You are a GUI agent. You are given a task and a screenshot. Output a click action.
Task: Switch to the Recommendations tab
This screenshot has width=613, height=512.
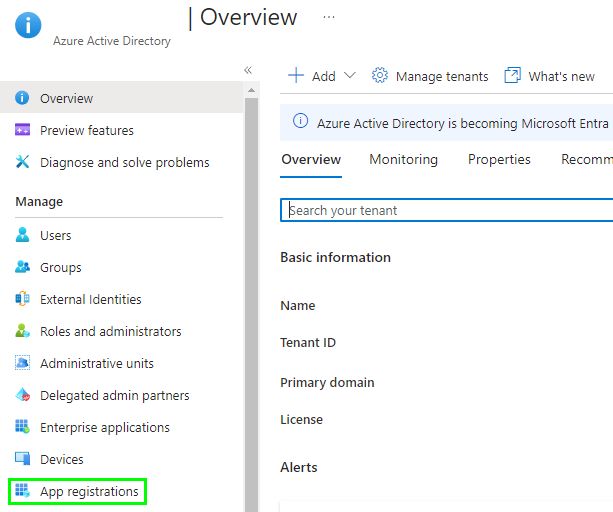point(587,159)
